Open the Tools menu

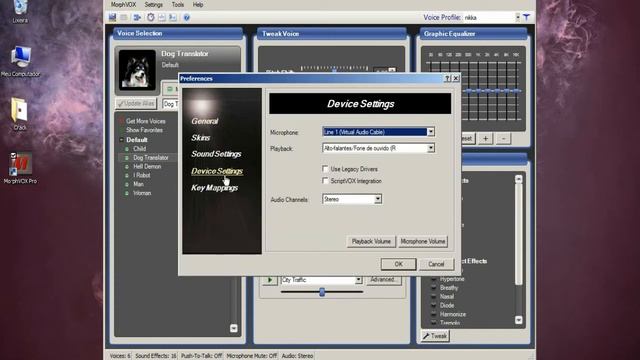[178, 5]
